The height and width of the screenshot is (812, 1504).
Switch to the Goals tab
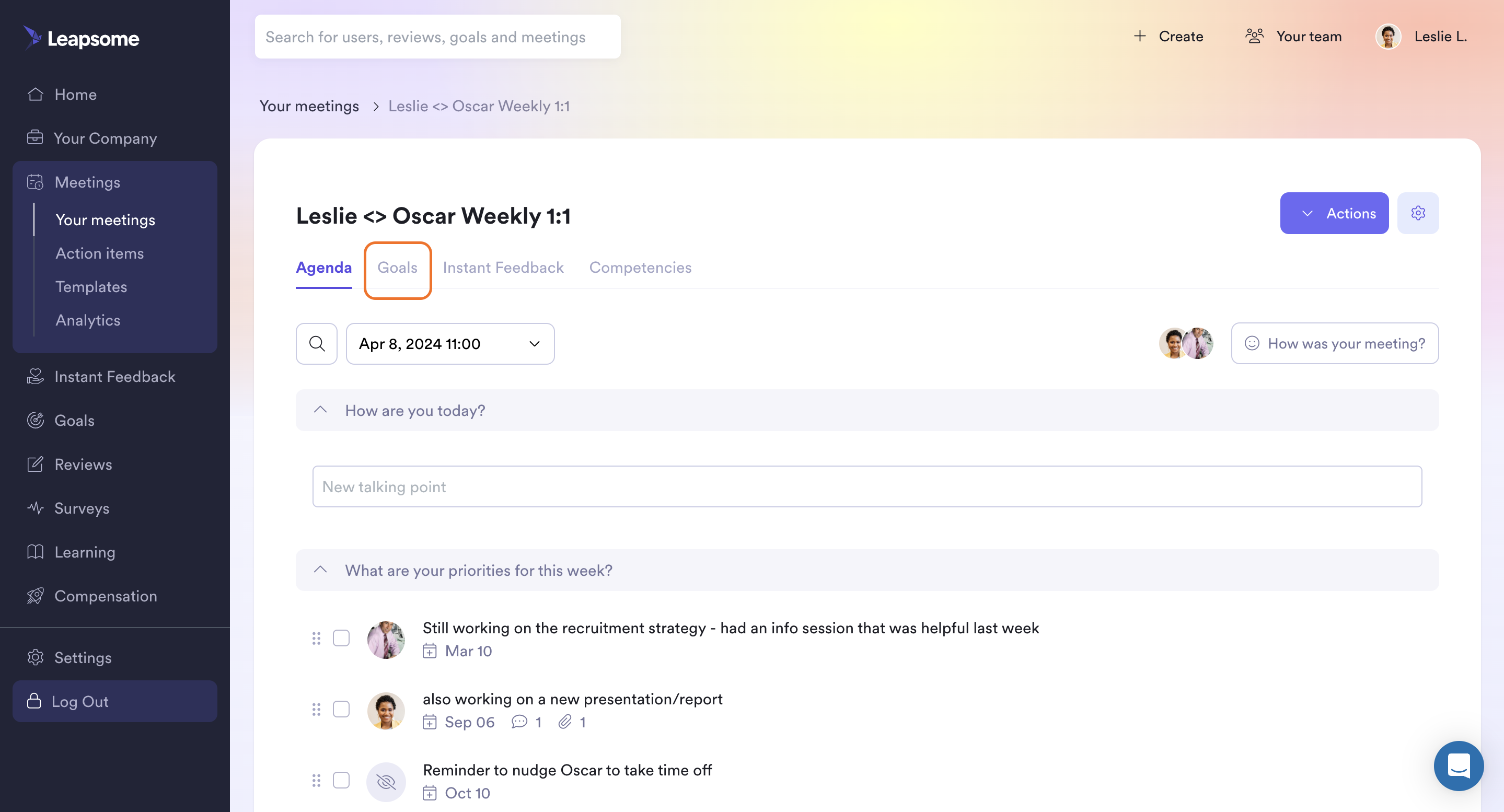tap(397, 268)
